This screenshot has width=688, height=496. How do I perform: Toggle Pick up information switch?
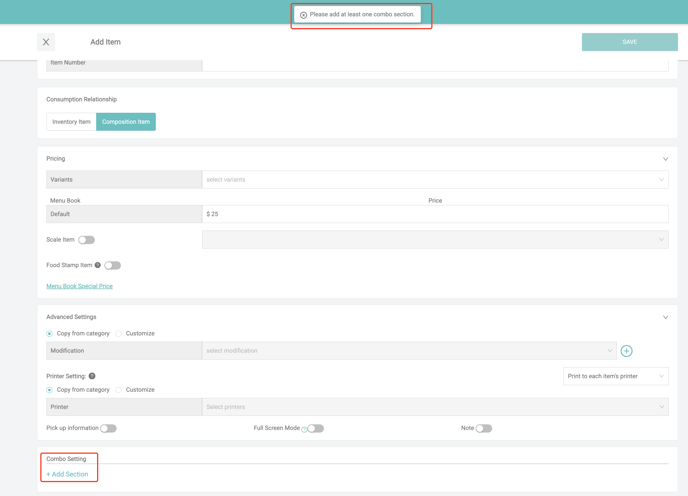108,428
